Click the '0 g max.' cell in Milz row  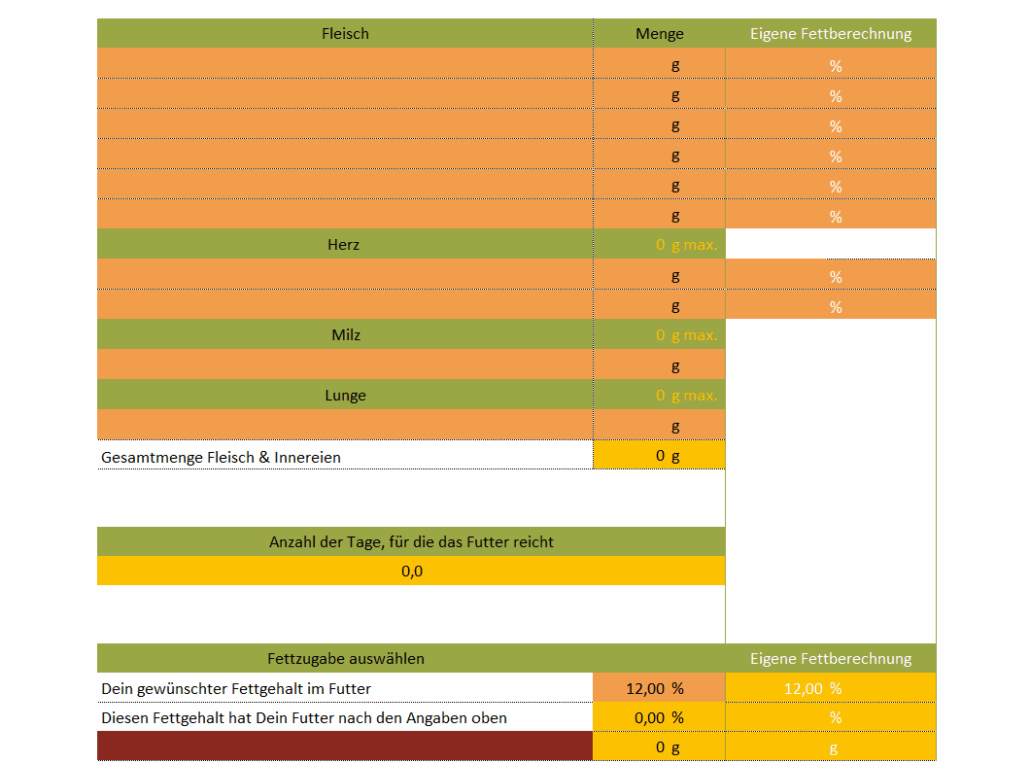[x=660, y=335]
